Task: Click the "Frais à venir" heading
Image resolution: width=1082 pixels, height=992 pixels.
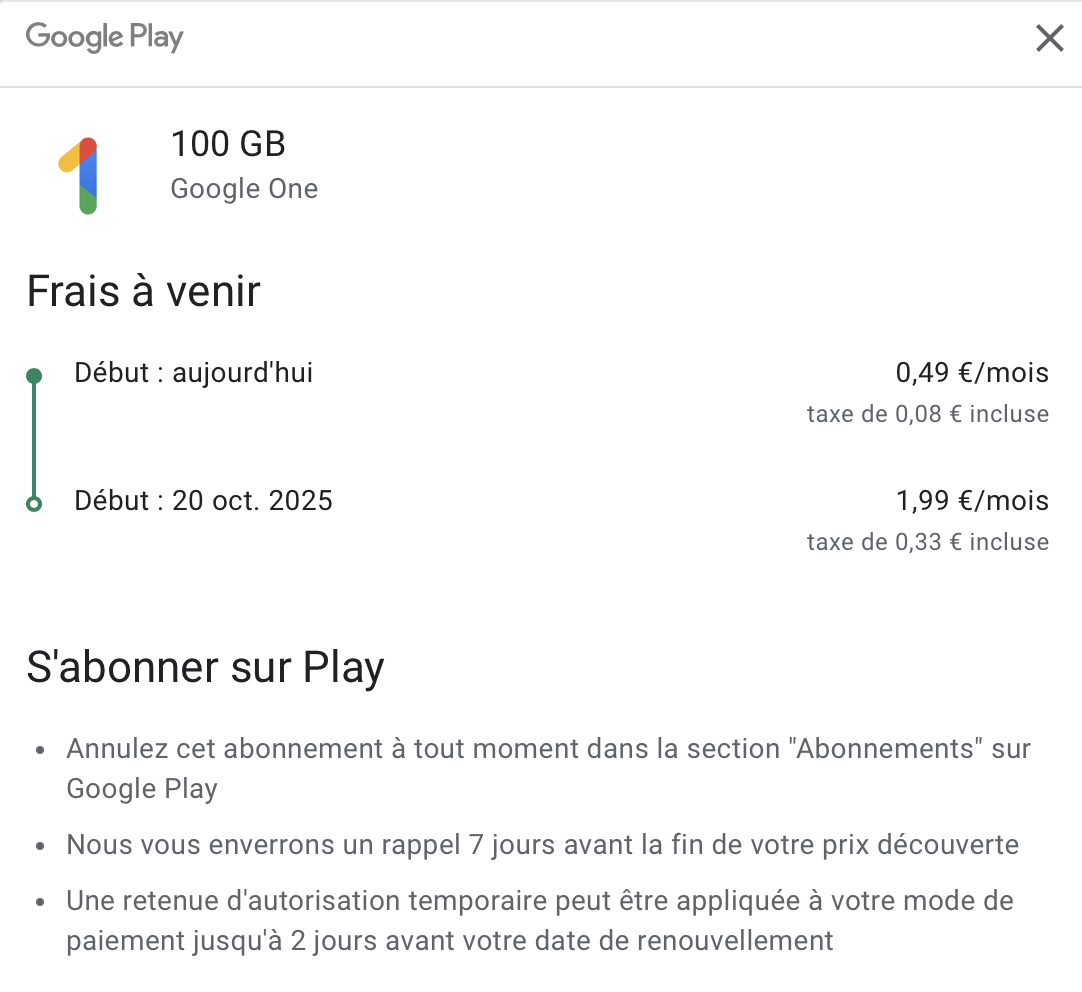Action: (x=143, y=292)
